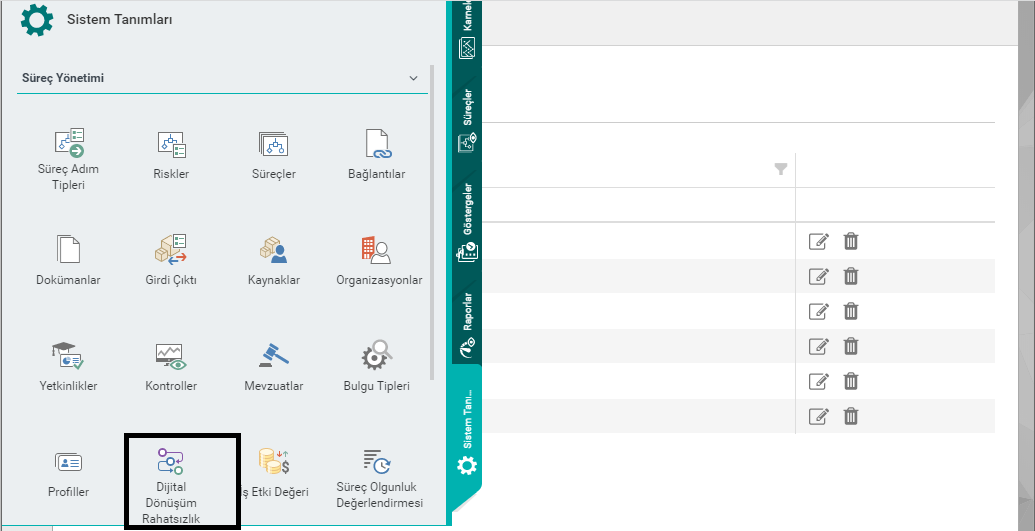Switch to the Göstergeler side tab

click(467, 222)
